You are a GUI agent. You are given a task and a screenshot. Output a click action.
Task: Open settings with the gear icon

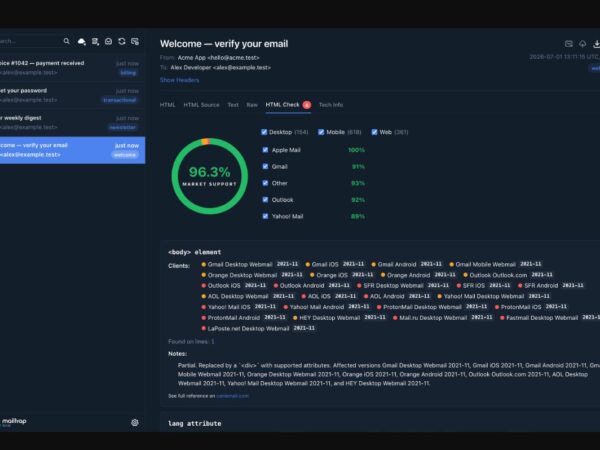(x=135, y=422)
